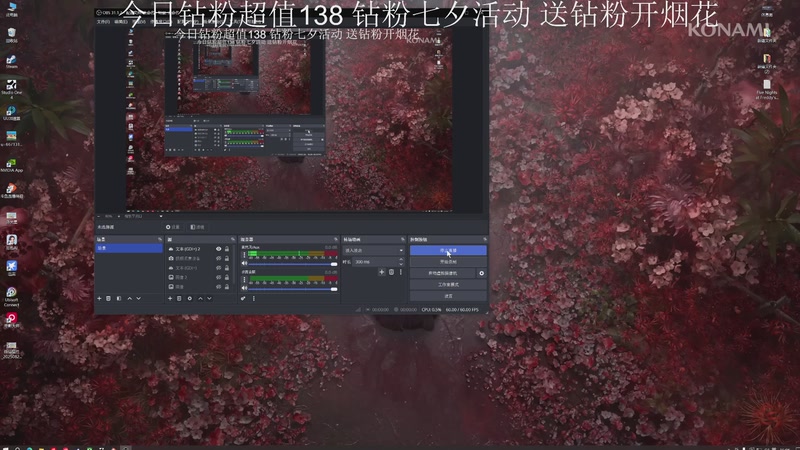
Task: Show the video capture device source (second row)
Action: [218, 259]
